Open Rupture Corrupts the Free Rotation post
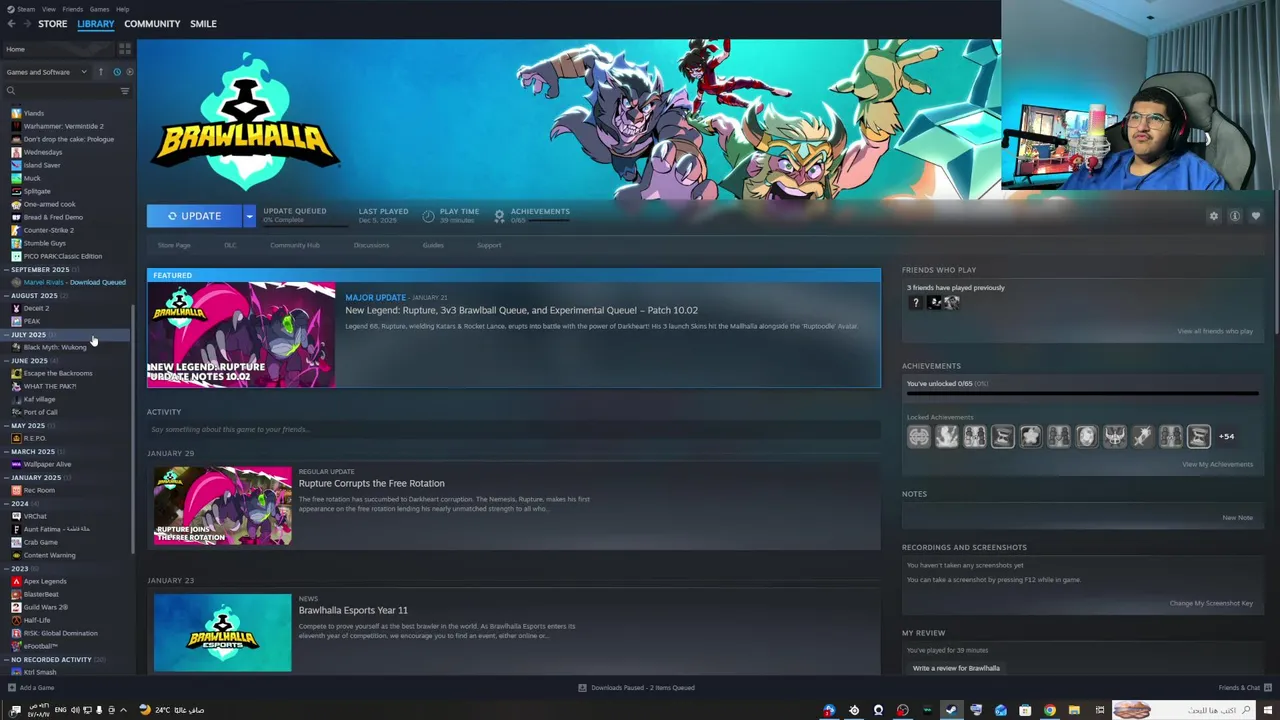The height and width of the screenshot is (720, 1280). [x=371, y=483]
